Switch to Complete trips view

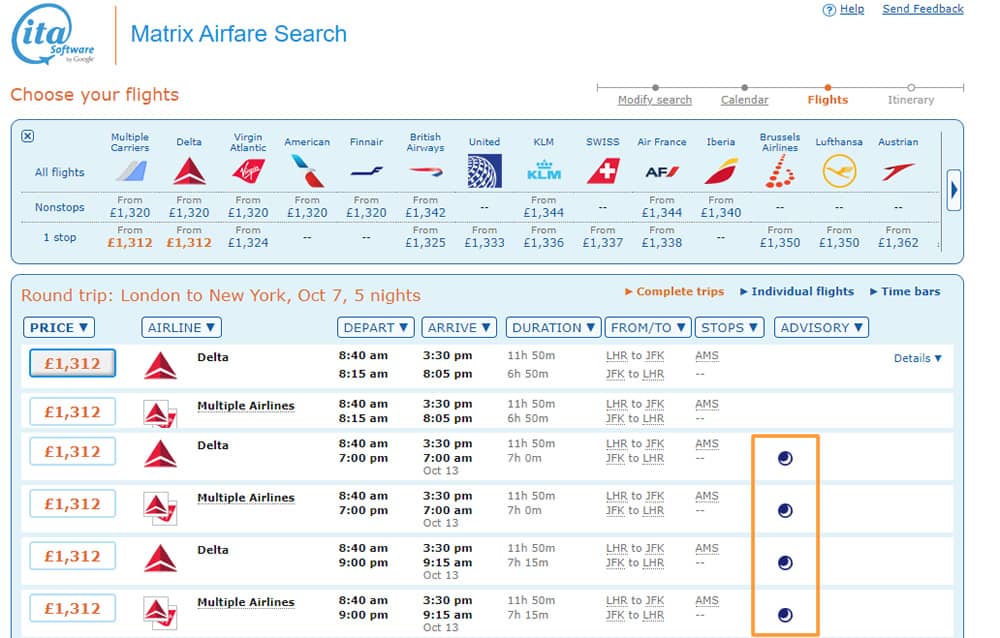(x=674, y=292)
